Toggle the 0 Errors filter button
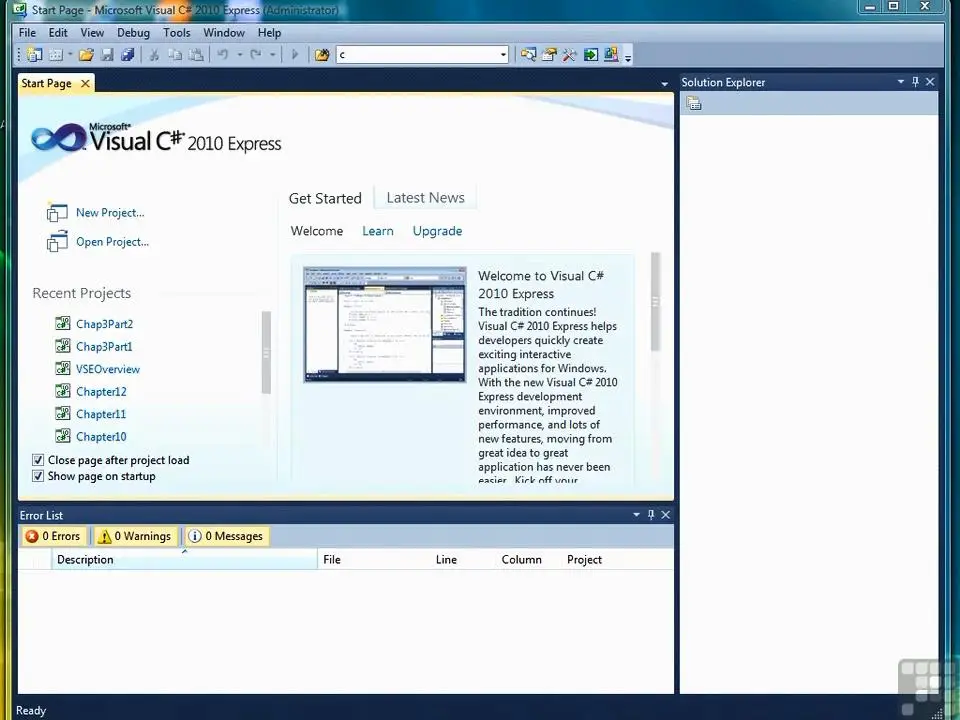This screenshot has width=960, height=720. (53, 536)
